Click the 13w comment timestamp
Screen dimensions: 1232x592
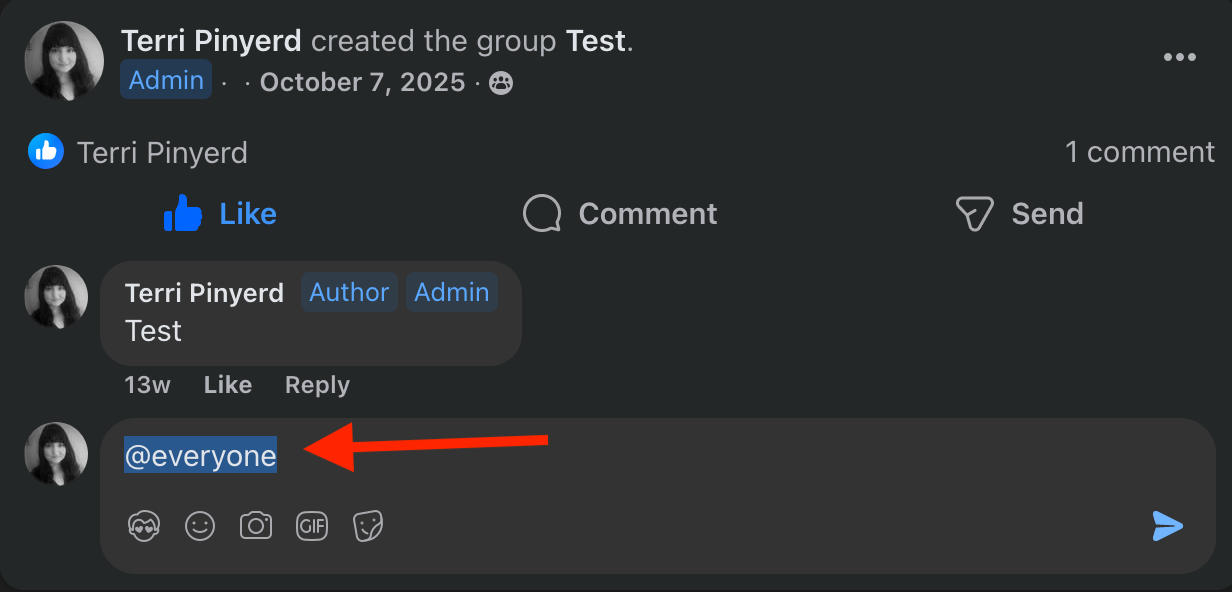(x=147, y=385)
